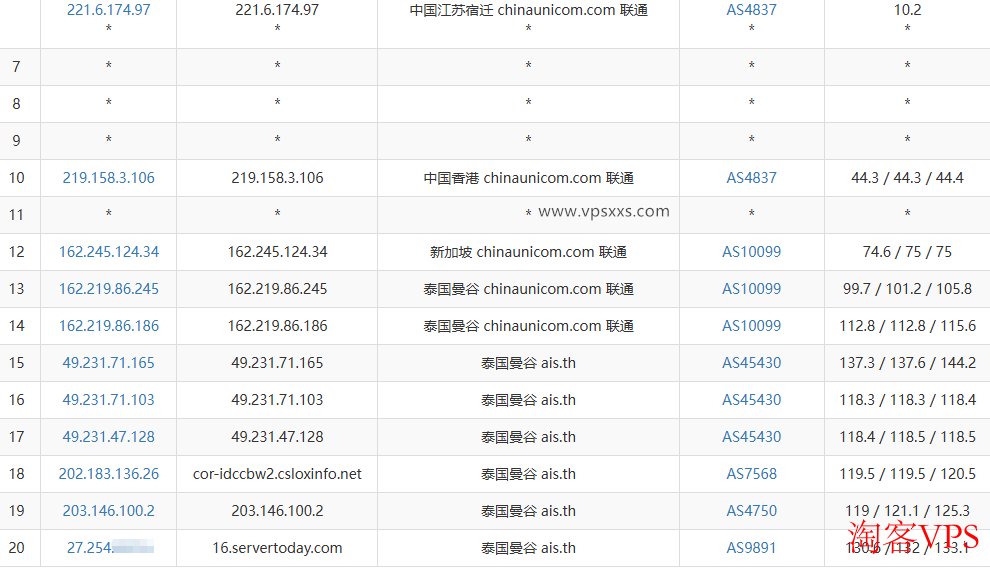Click the www.vpsxxs.com watermark text

[x=603, y=211]
